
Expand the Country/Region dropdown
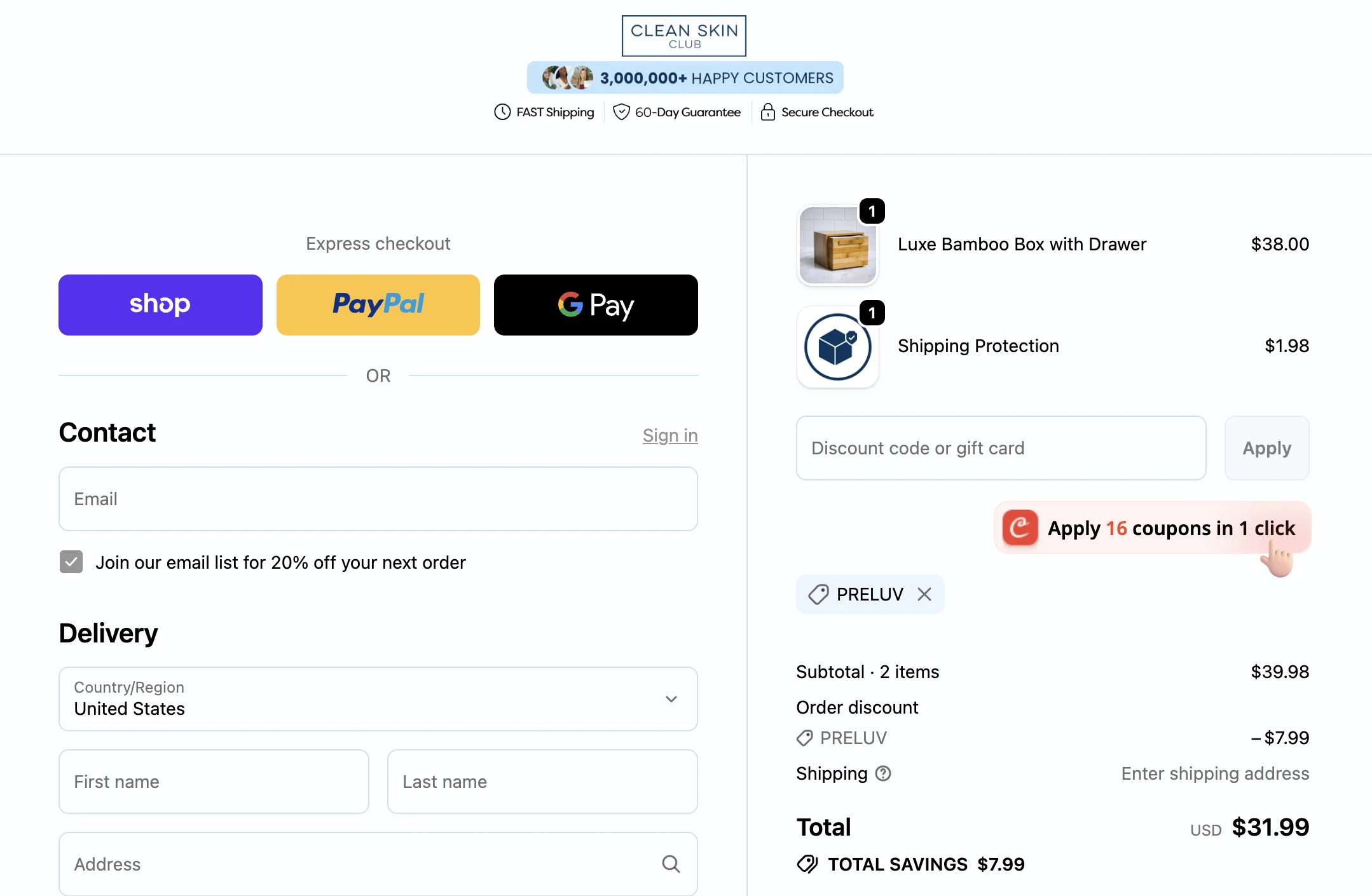coord(378,699)
